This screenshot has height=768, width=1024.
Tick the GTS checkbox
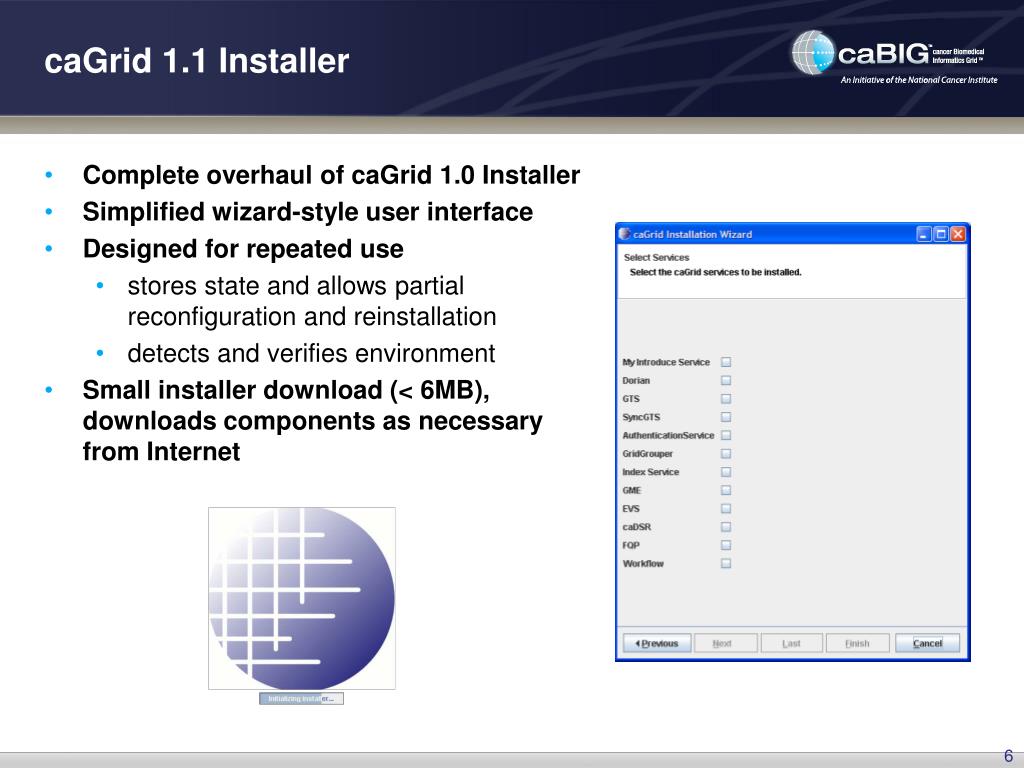(x=726, y=398)
